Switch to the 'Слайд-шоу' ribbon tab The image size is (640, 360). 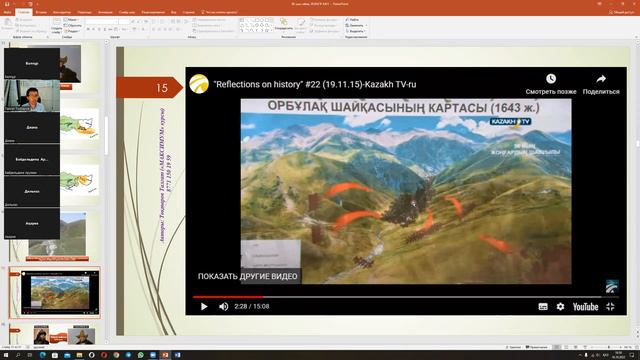tap(127, 12)
